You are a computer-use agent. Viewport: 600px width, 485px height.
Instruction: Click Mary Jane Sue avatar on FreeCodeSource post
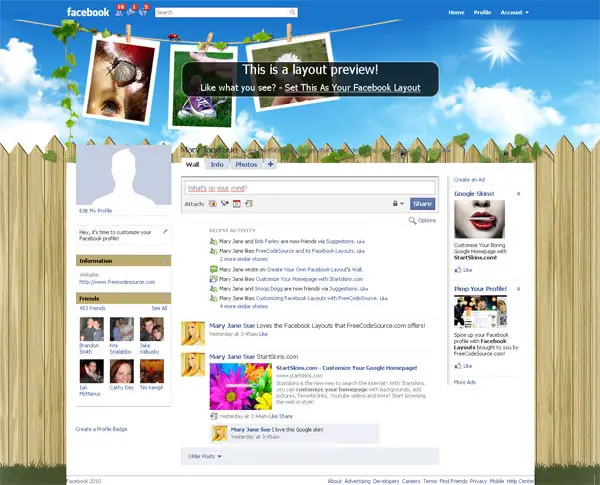[193, 333]
